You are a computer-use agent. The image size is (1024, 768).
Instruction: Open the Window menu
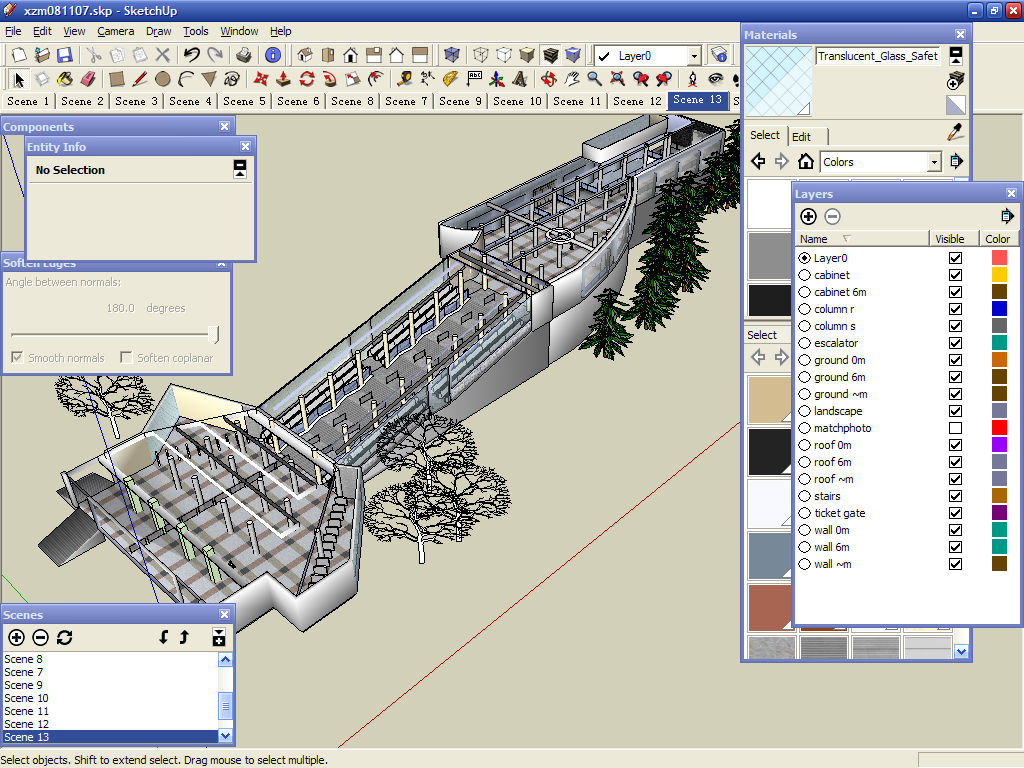tap(239, 31)
